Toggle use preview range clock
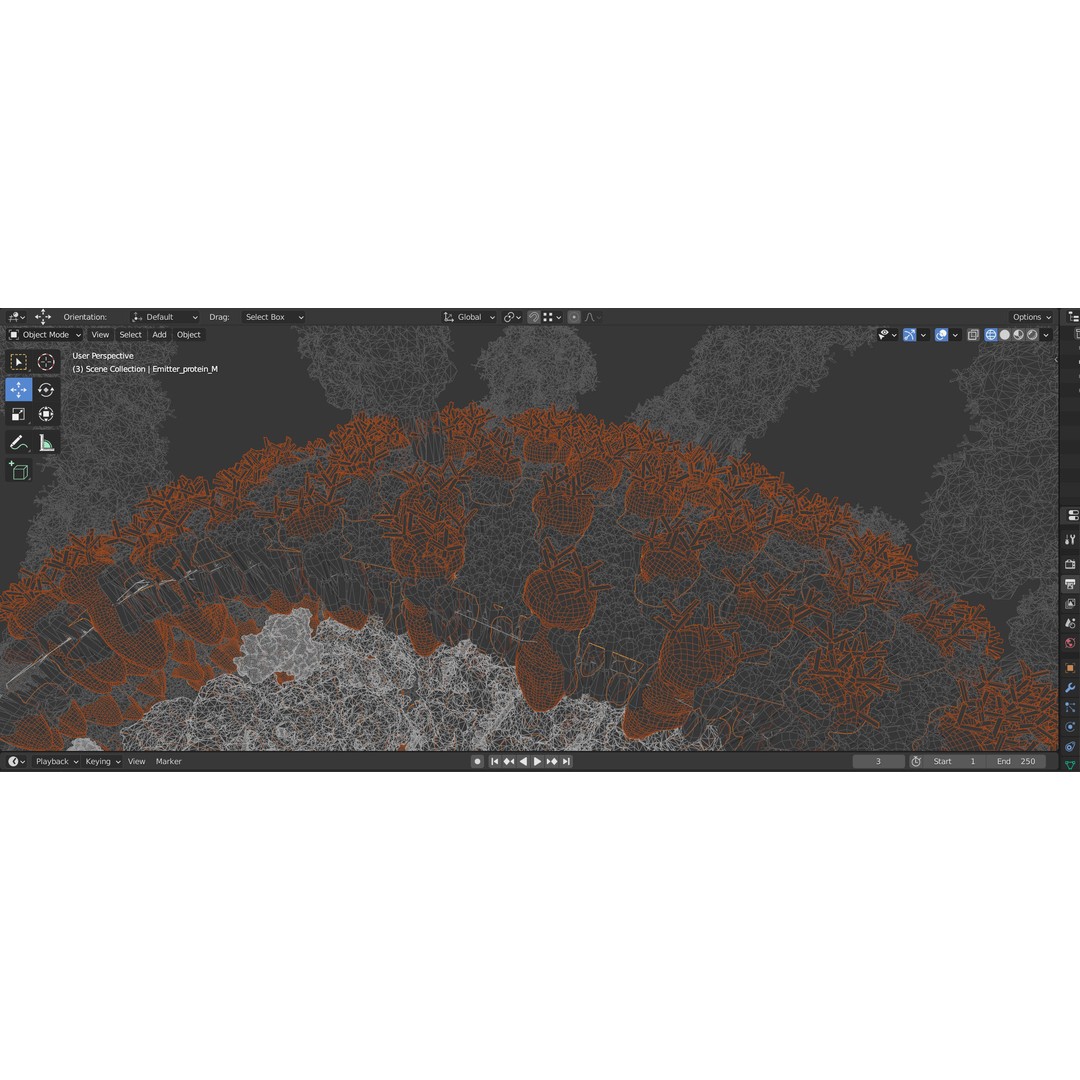This screenshot has height=1080, width=1080. point(916,761)
